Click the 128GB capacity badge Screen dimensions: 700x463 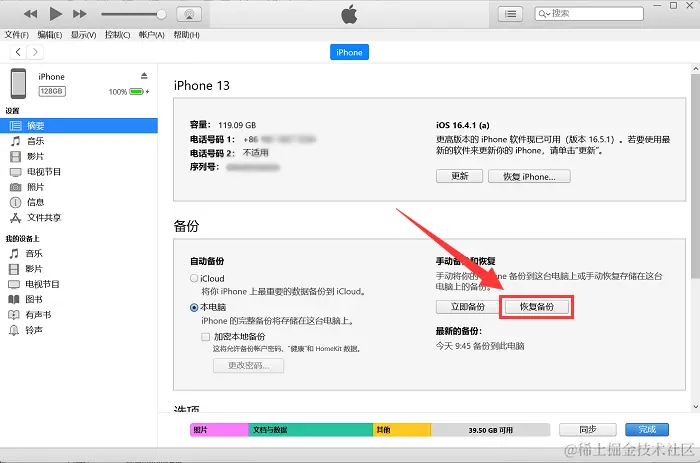click(52, 91)
